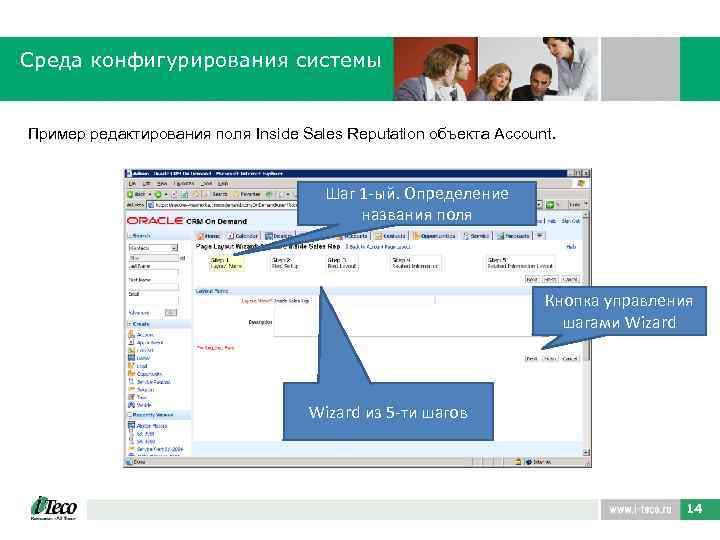Collapse the Create sidebar section
Viewport: 720px width, 540px height.
tap(129, 324)
